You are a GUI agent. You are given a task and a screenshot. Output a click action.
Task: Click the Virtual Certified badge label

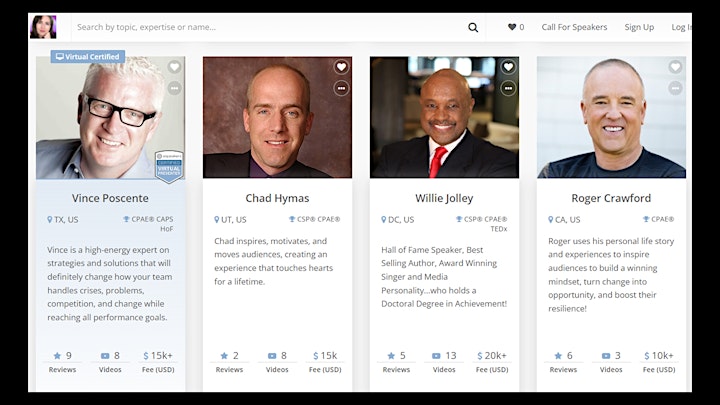tap(88, 56)
